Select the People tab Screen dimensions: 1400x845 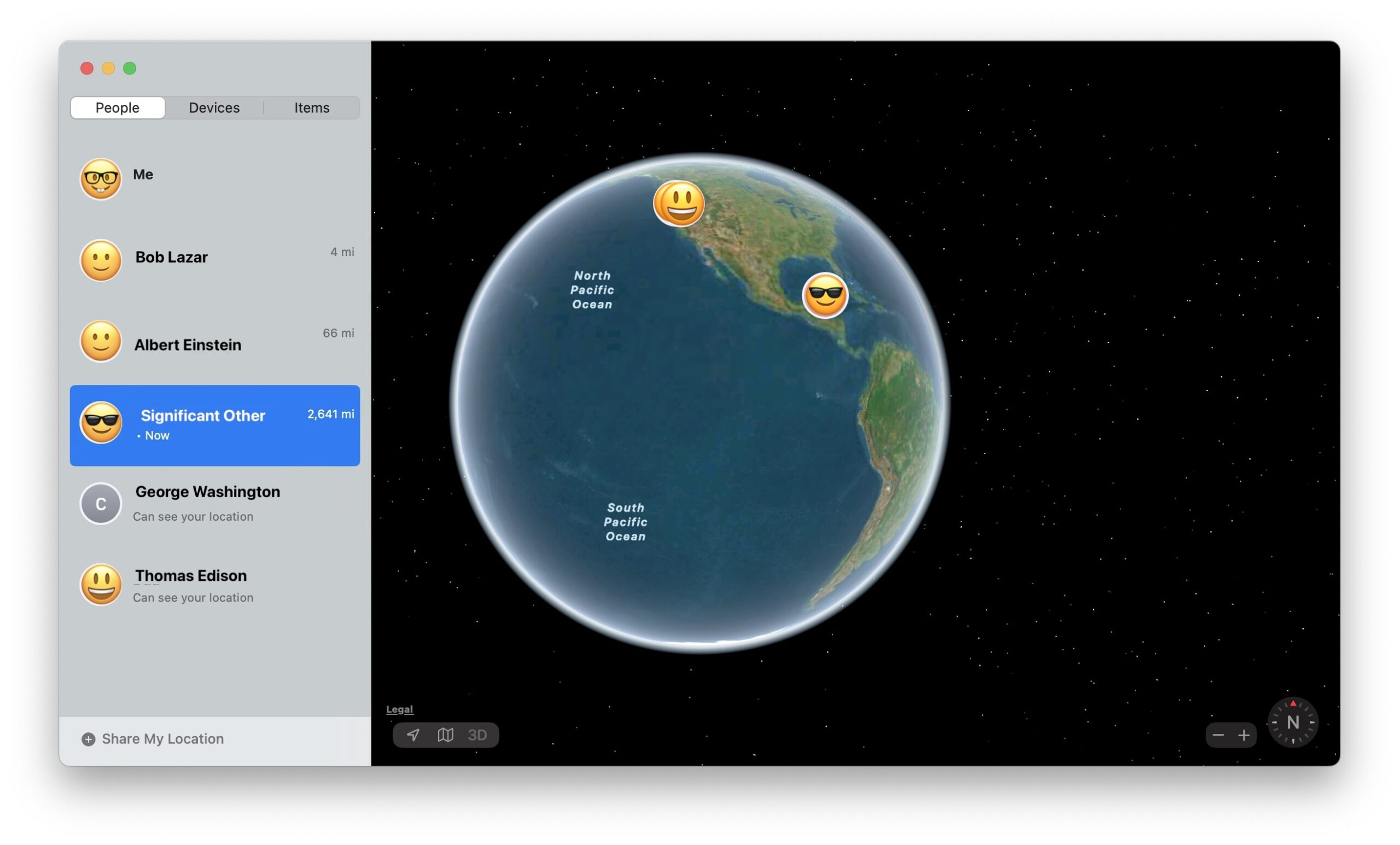pyautogui.click(x=117, y=107)
